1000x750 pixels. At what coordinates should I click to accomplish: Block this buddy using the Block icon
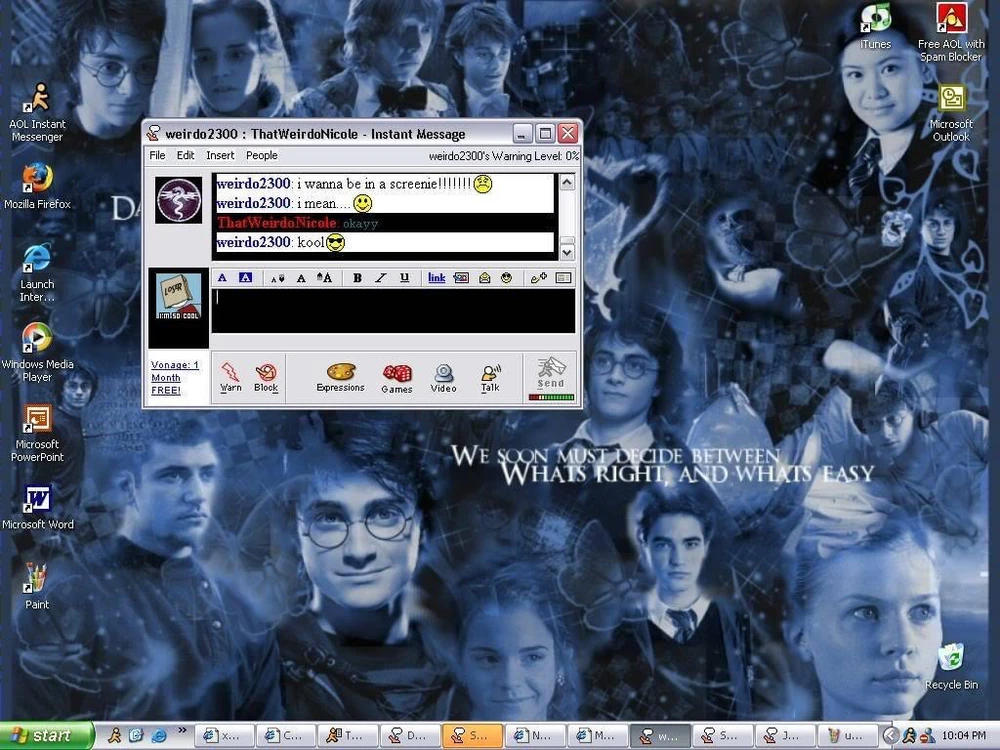click(266, 375)
